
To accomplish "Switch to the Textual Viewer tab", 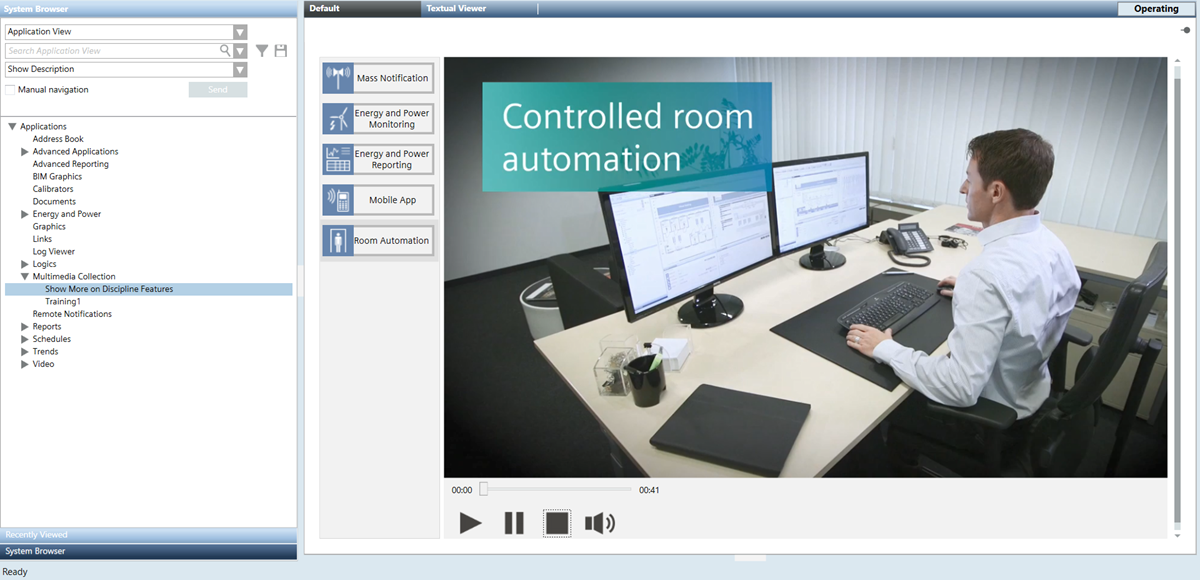I will click(x=455, y=9).
